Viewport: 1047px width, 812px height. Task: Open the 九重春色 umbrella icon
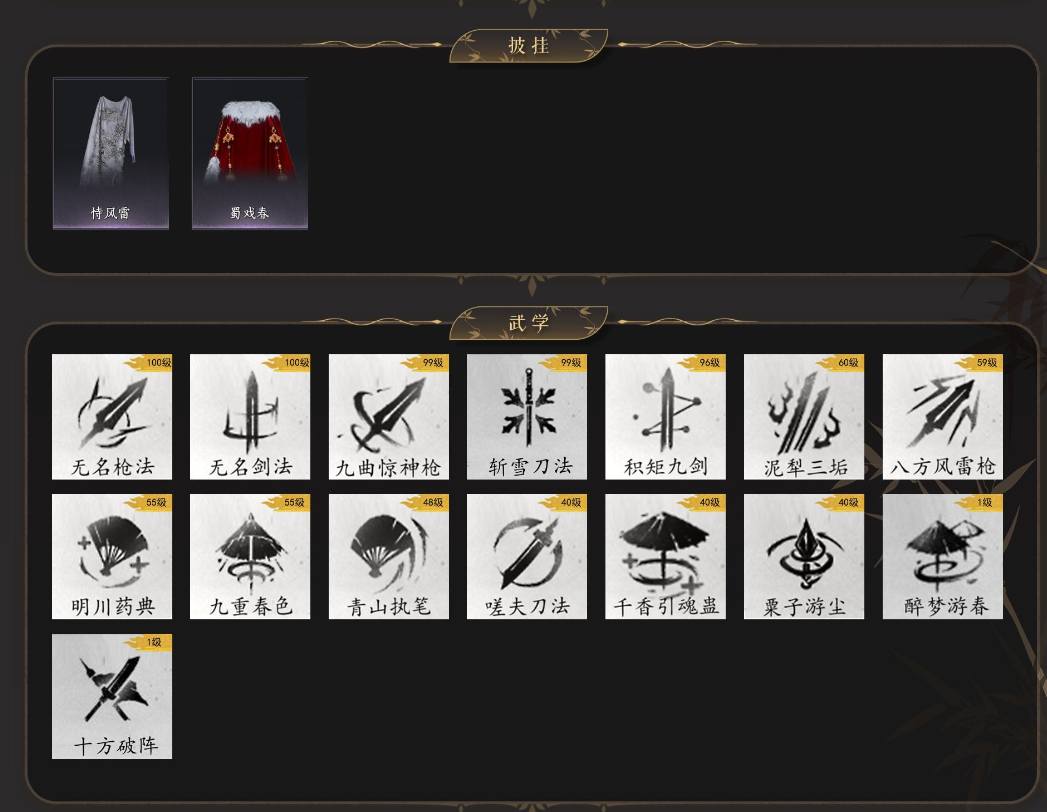pos(250,556)
